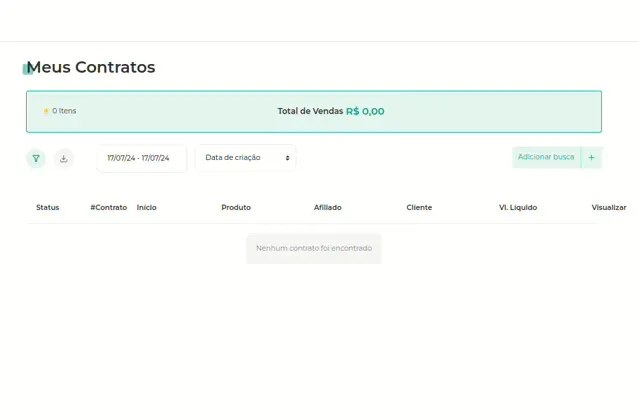Sort by the Status column header

coord(48,208)
